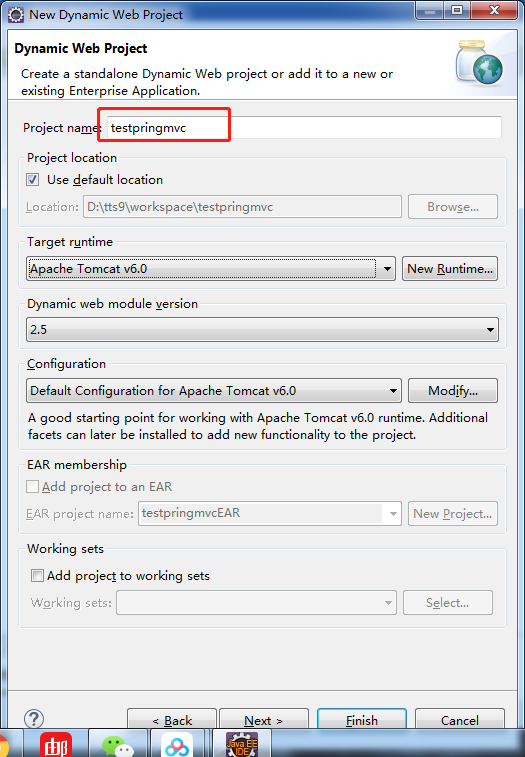Go to Next wizard page
Screen dimensions: 525x757
pos(264,719)
